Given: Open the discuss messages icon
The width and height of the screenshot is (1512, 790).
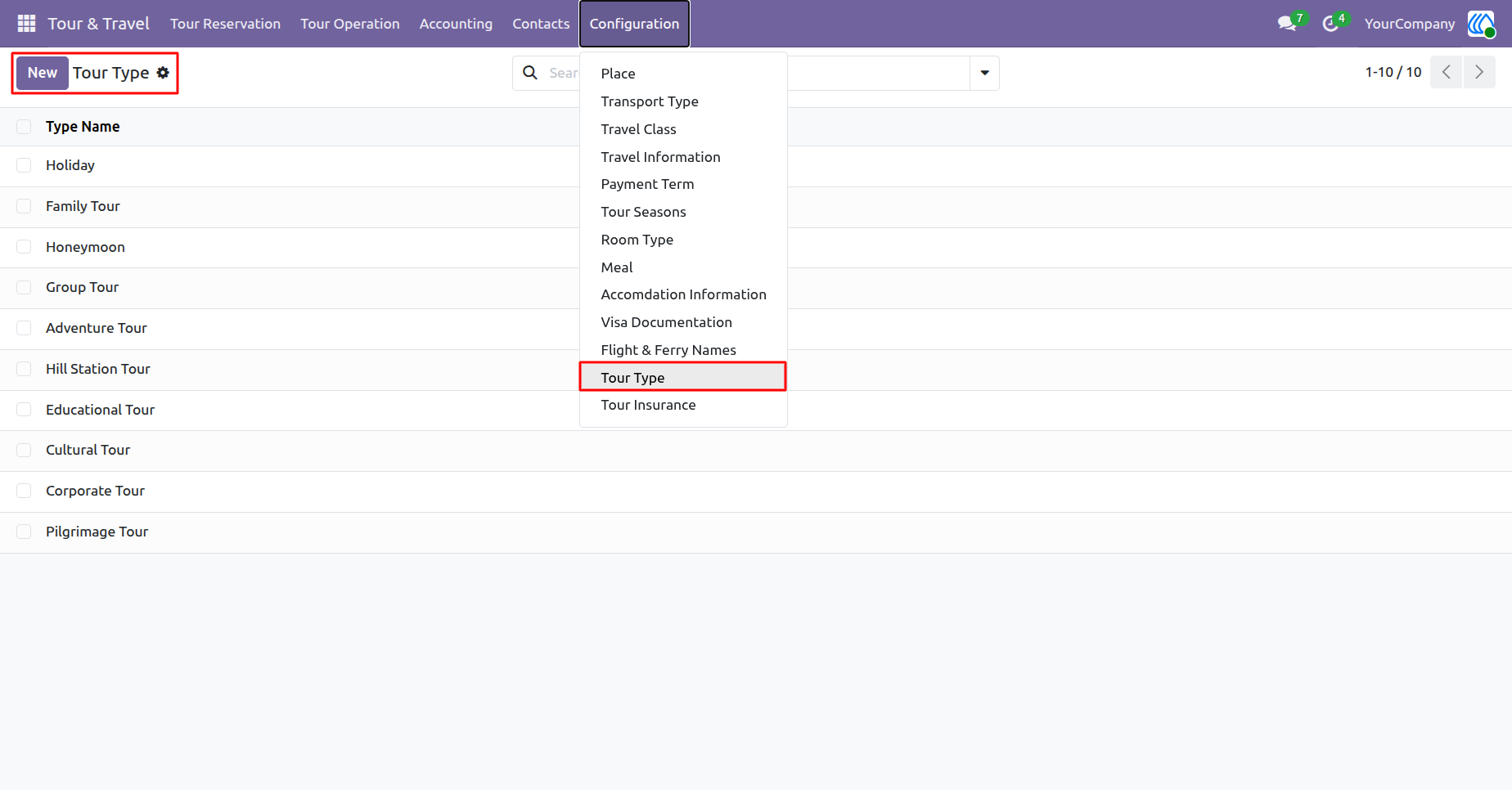Looking at the screenshot, I should [1287, 24].
